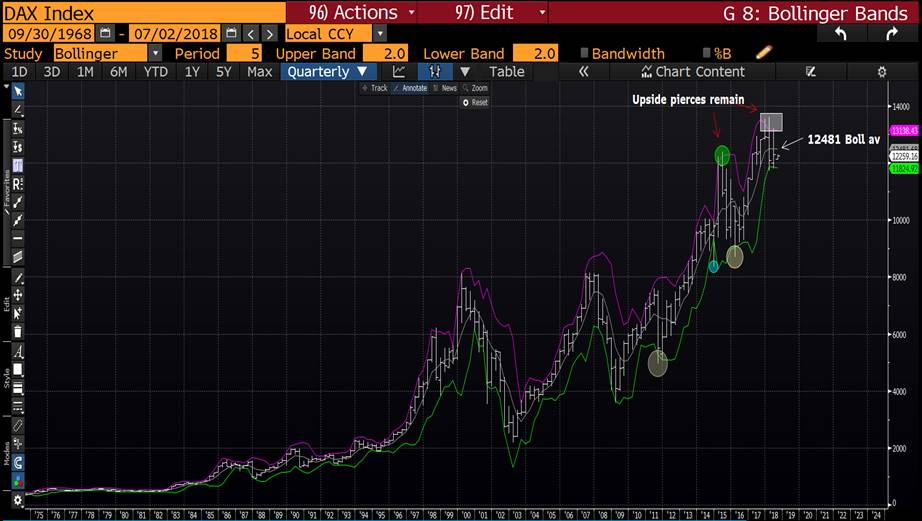Select the 1Y range tab
This screenshot has width=922, height=521.
pos(192,72)
